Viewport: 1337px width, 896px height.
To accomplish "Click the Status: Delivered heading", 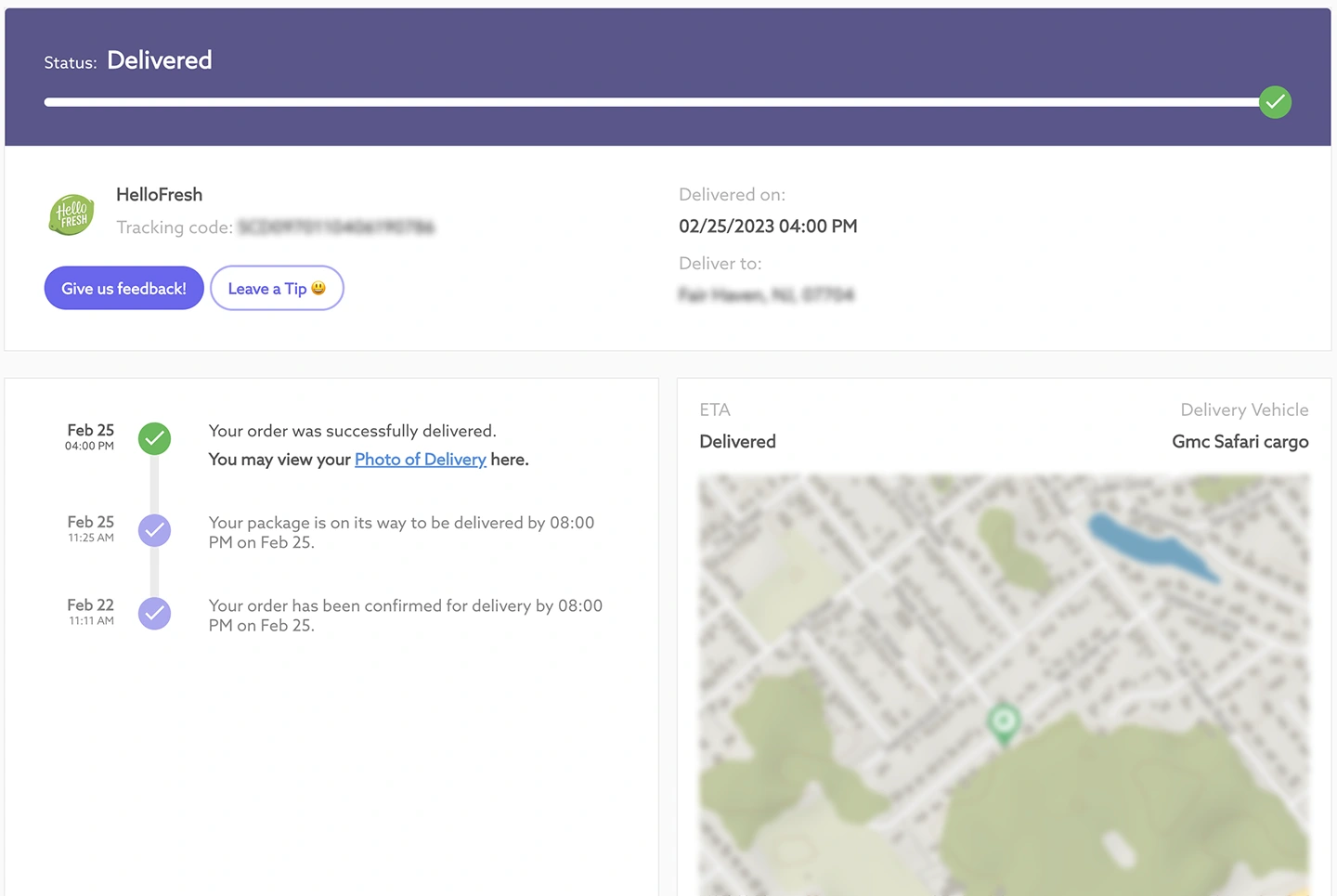I will pos(128,60).
